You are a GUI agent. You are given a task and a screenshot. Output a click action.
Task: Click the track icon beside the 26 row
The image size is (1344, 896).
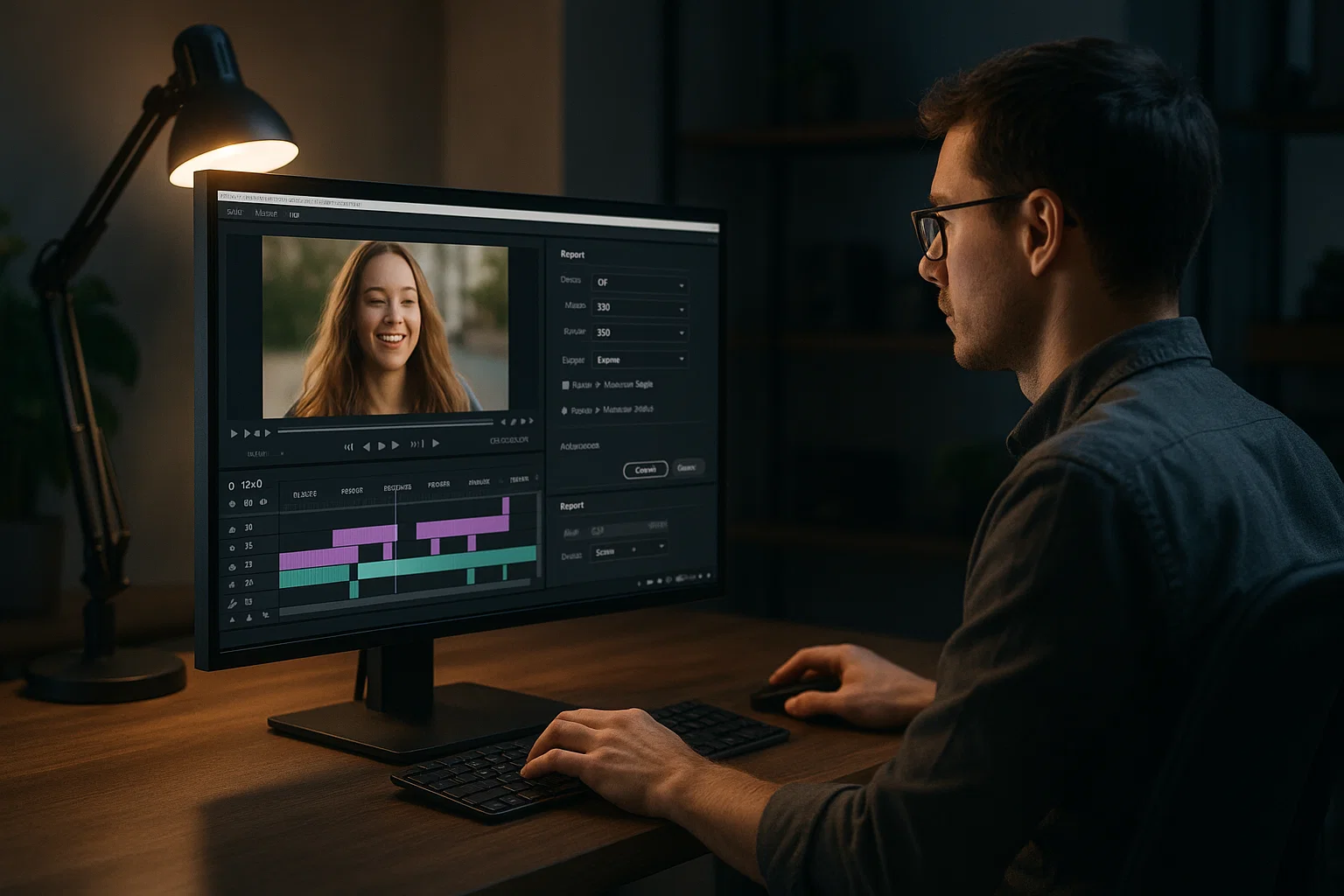pos(232,584)
